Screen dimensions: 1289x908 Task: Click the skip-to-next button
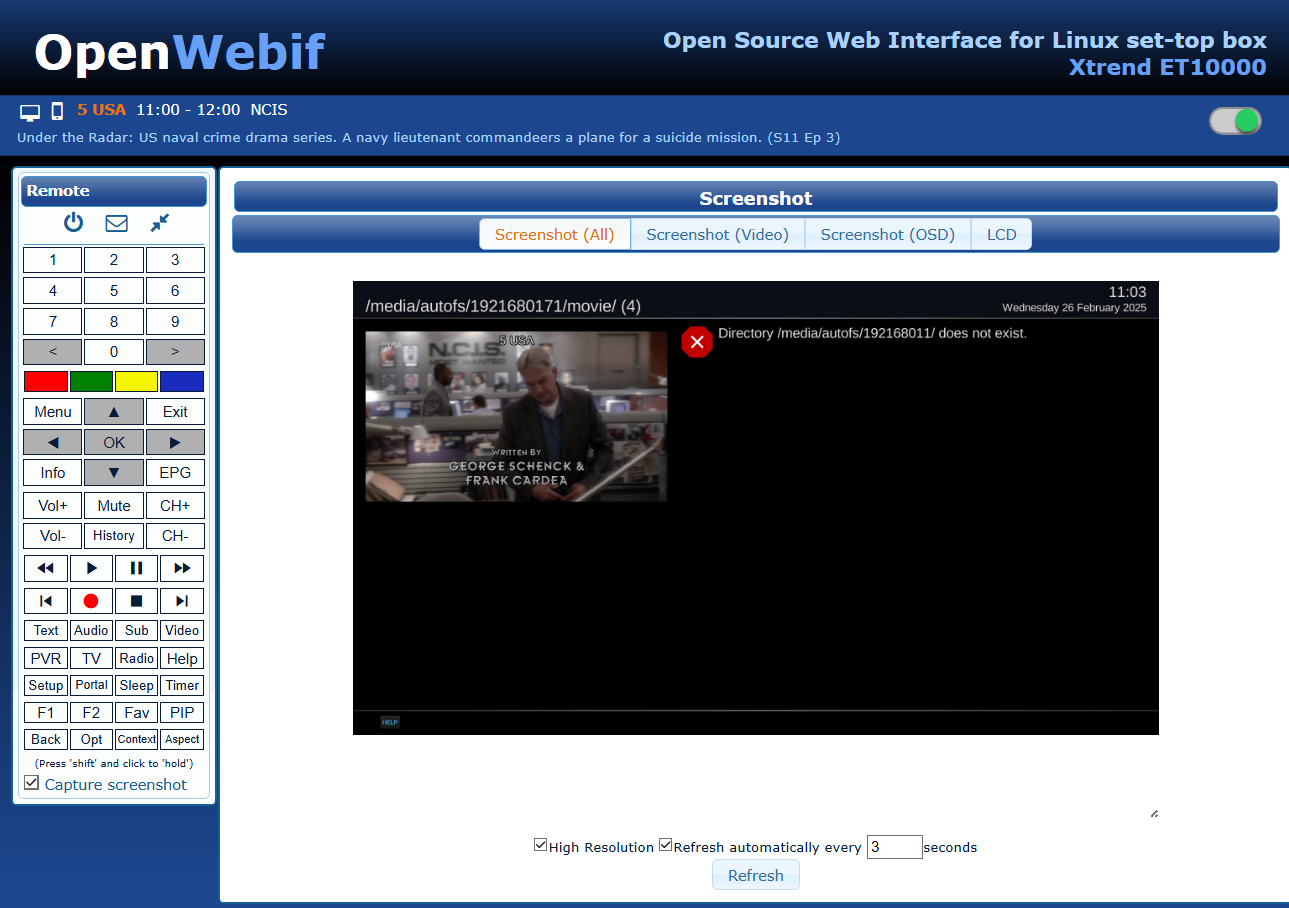click(182, 601)
